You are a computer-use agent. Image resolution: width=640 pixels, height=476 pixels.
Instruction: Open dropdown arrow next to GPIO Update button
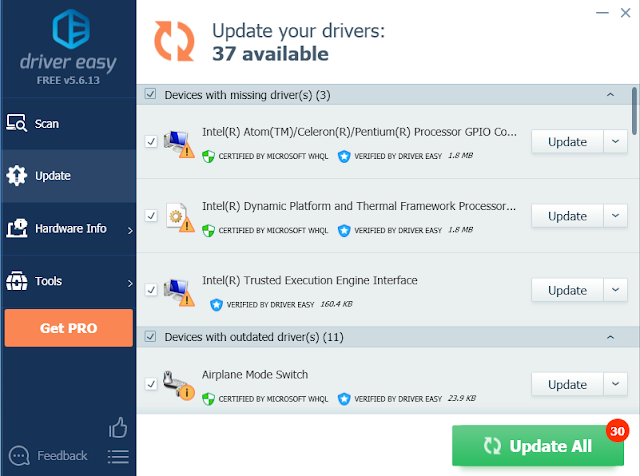[616, 141]
